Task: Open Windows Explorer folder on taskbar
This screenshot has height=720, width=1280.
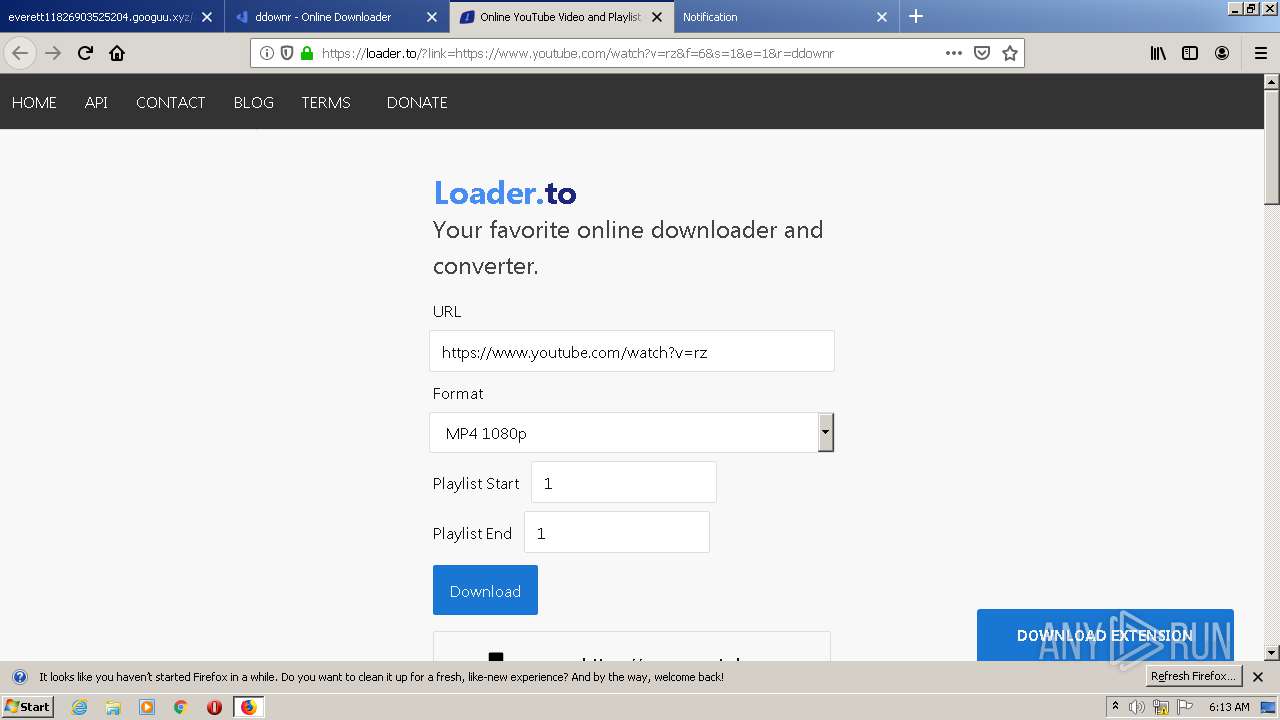Action: pos(113,707)
